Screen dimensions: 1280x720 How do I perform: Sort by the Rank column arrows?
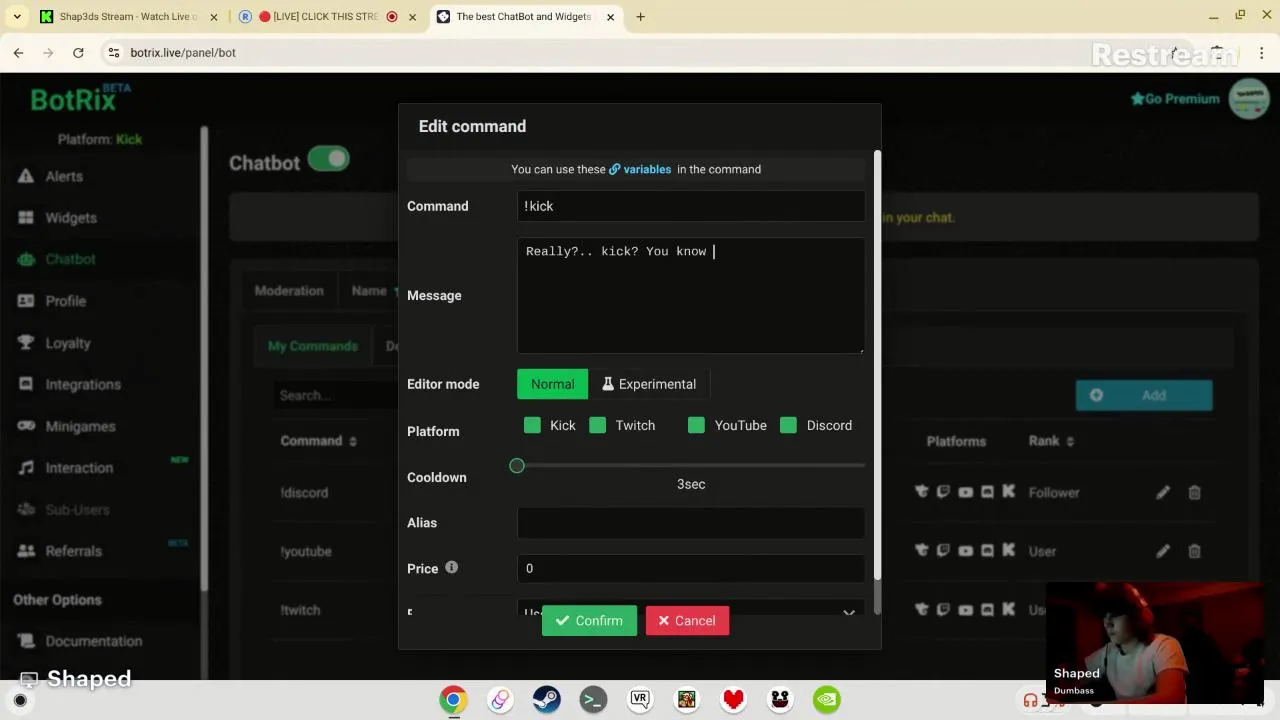(x=1070, y=441)
